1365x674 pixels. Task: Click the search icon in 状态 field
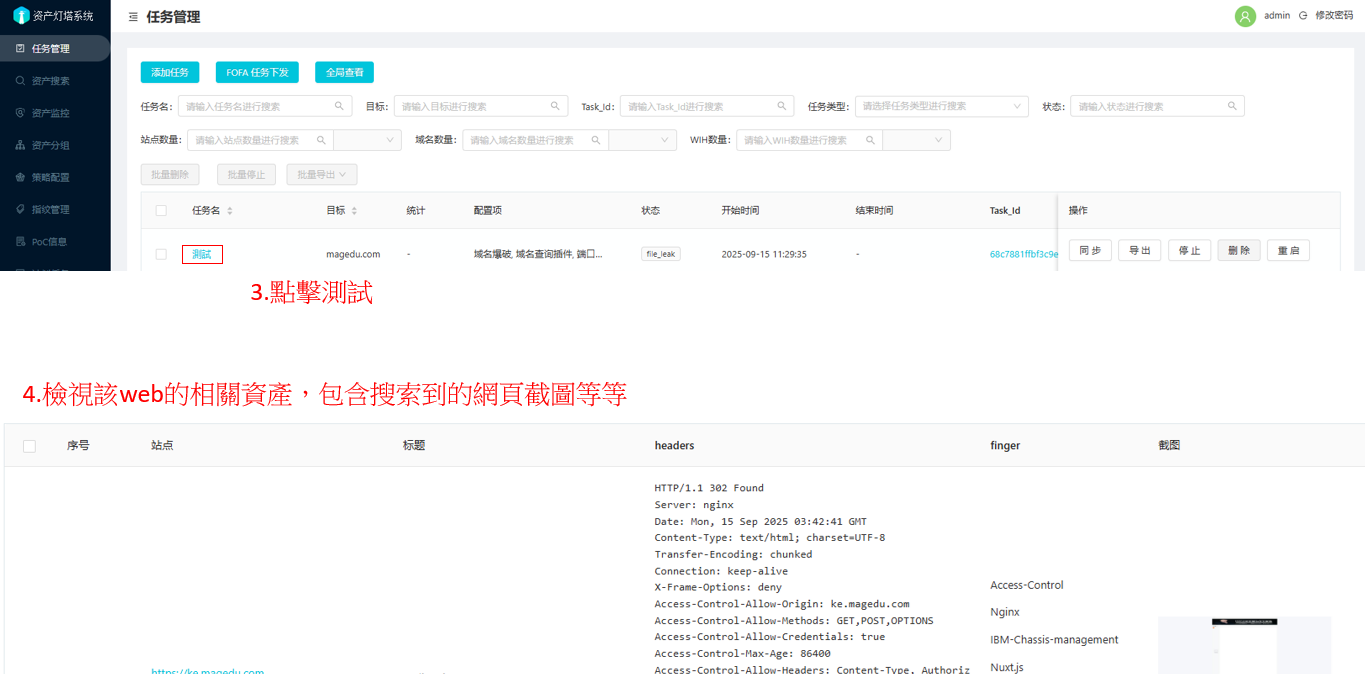tap(1232, 106)
